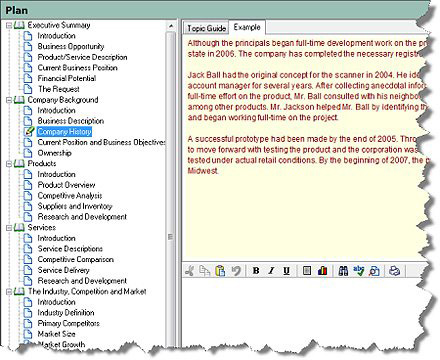Click the page icon beside Business Opportunity

click(28, 46)
